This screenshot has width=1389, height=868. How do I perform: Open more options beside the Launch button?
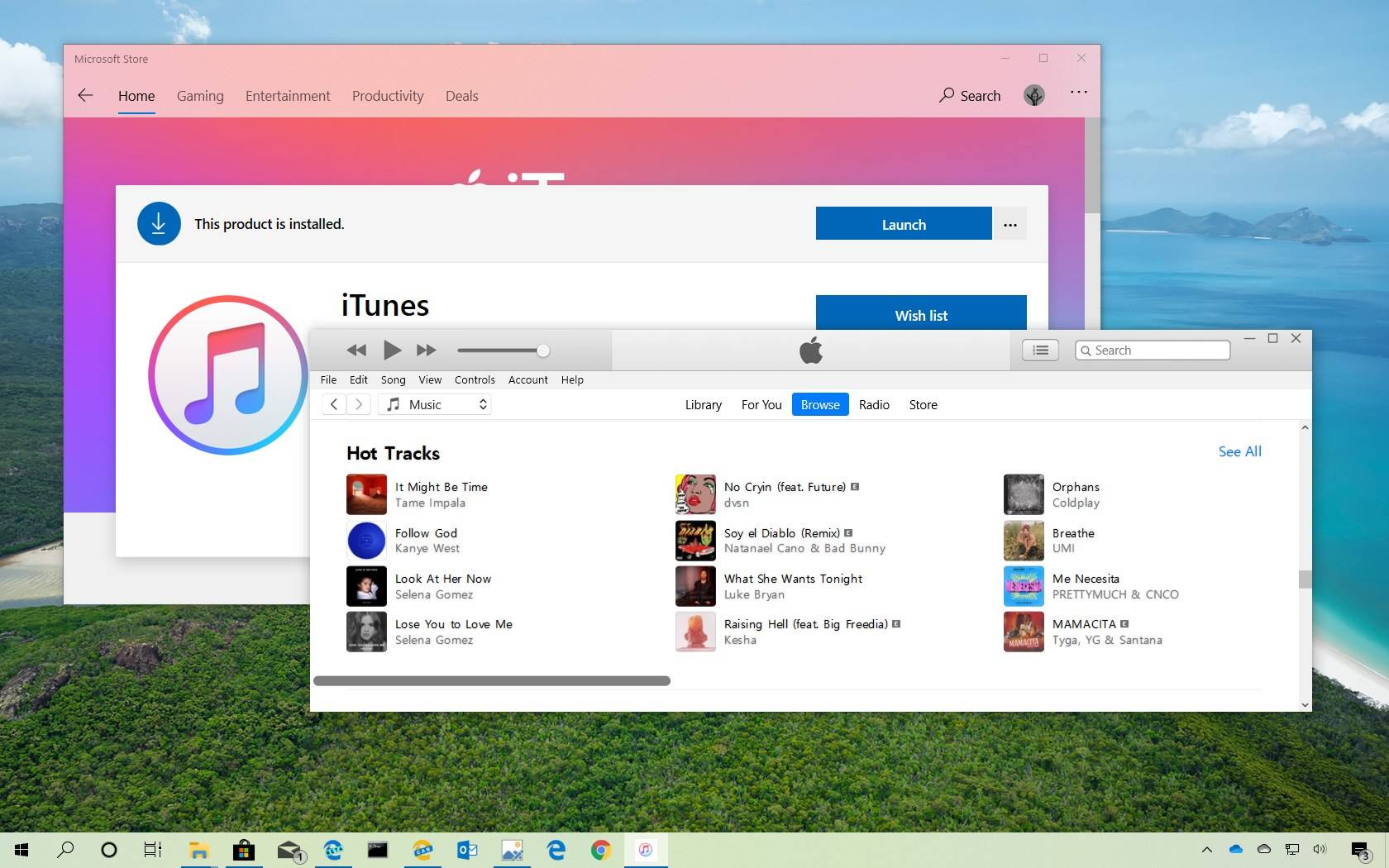1010,223
